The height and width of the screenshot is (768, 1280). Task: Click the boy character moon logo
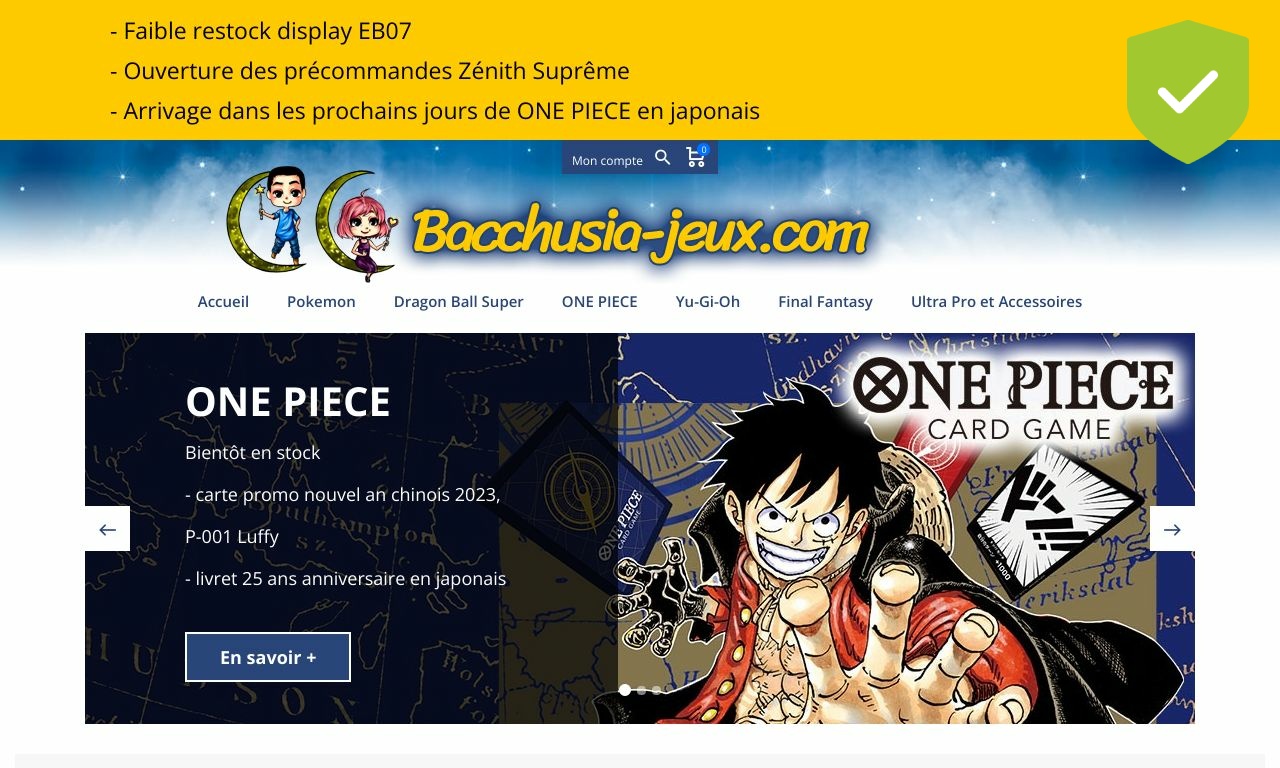268,219
